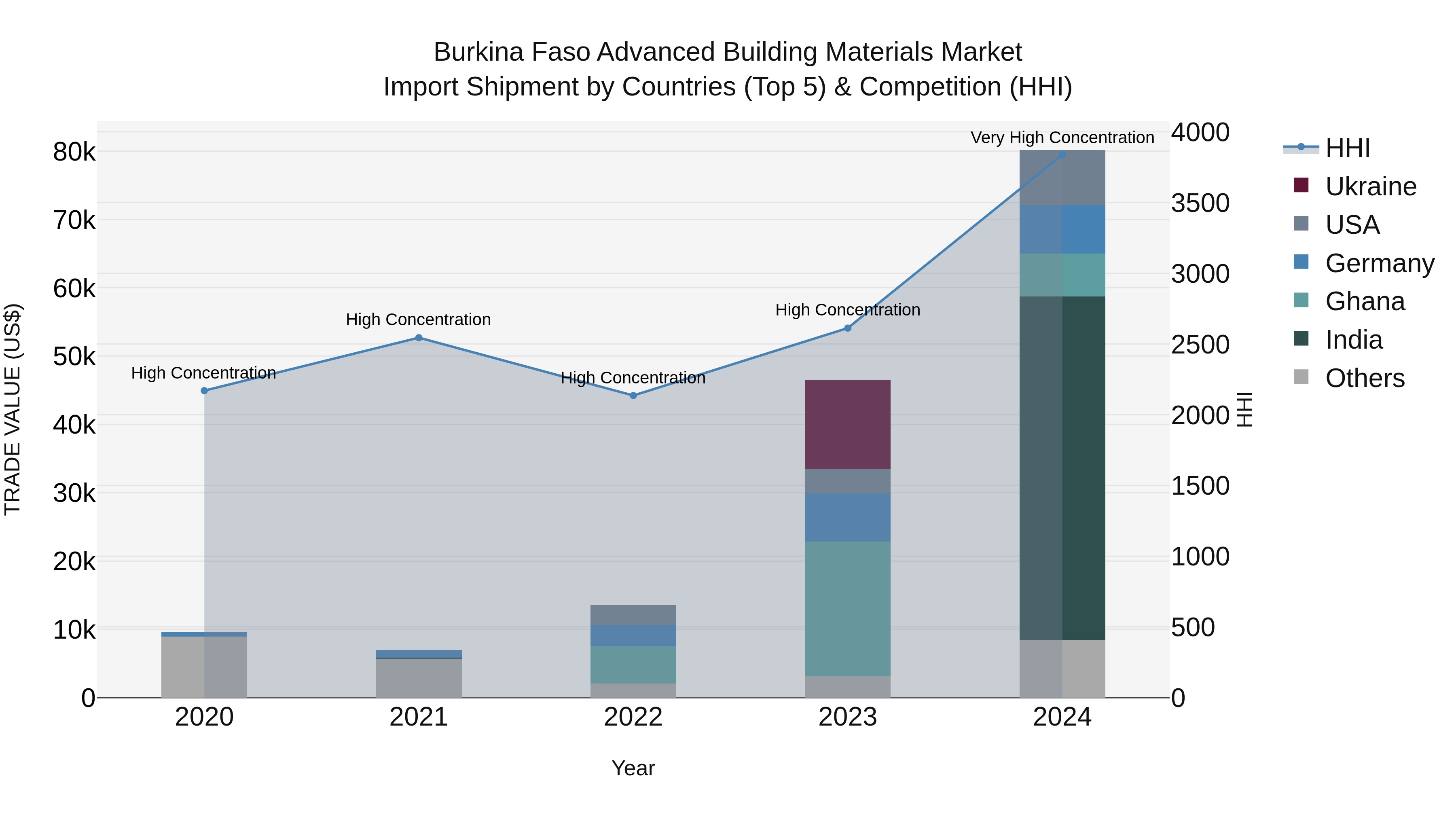
Task: Select the India bar segment in 2024
Action: [x=1062, y=468]
